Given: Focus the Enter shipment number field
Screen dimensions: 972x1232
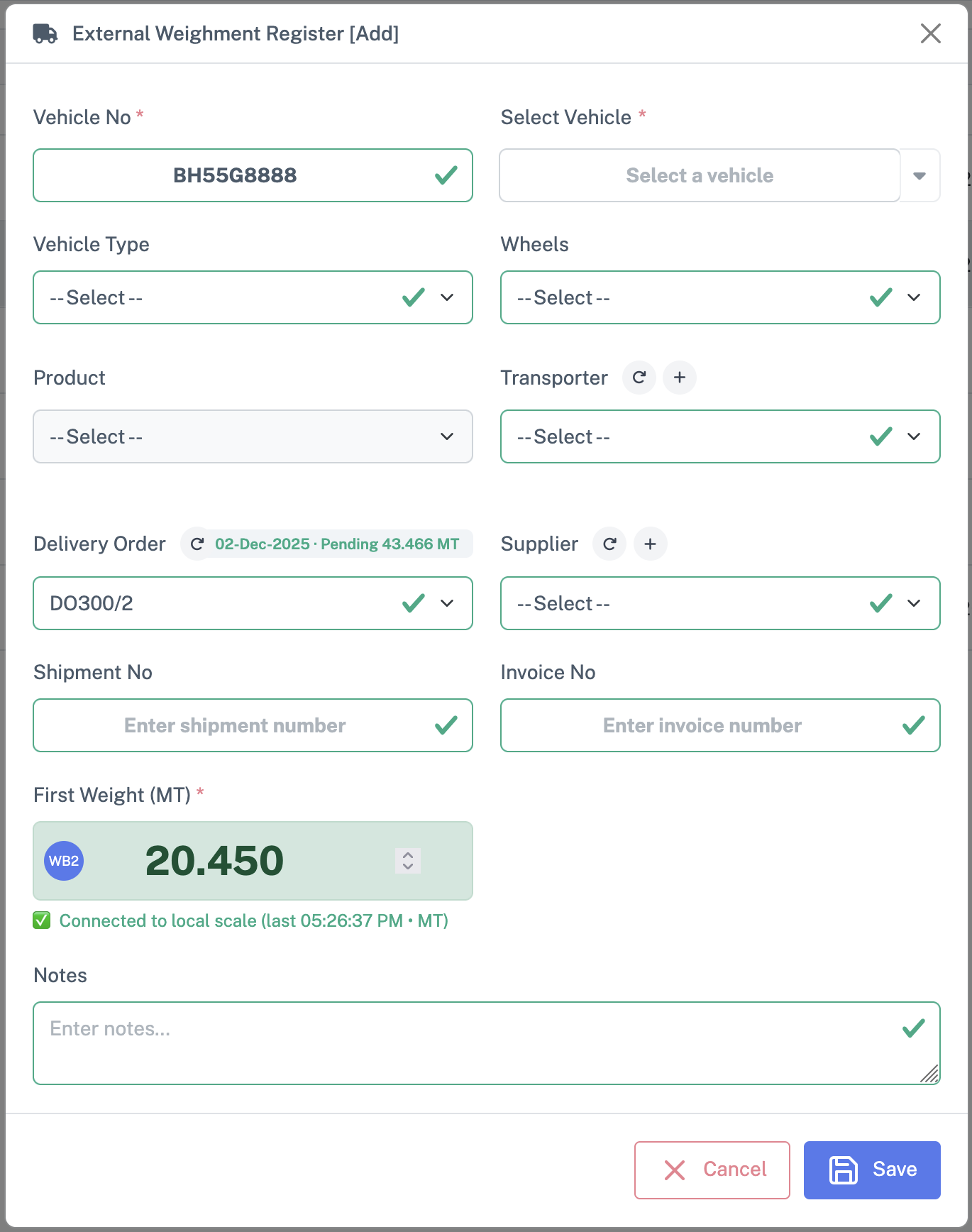Looking at the screenshot, I should (235, 725).
